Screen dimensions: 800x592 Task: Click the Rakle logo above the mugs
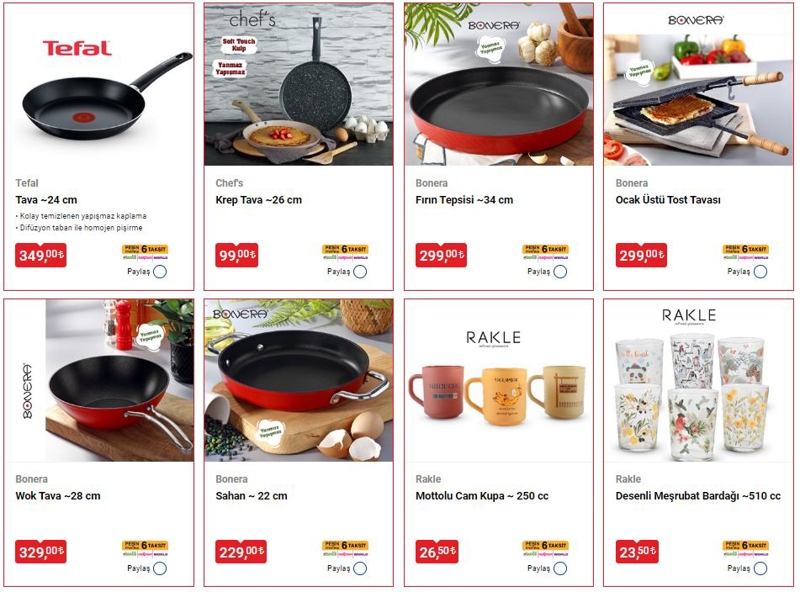493,338
